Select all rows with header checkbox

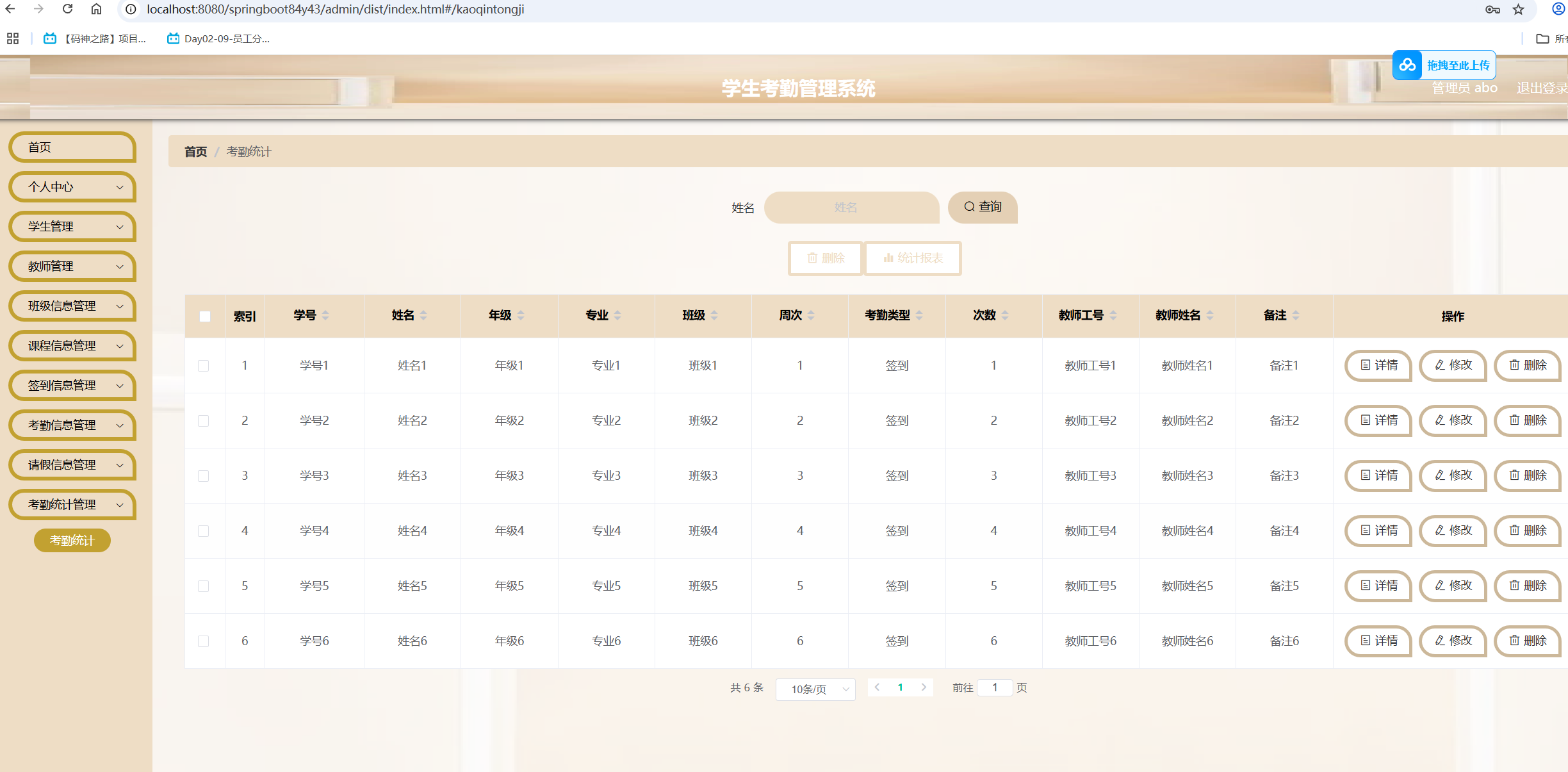point(205,316)
